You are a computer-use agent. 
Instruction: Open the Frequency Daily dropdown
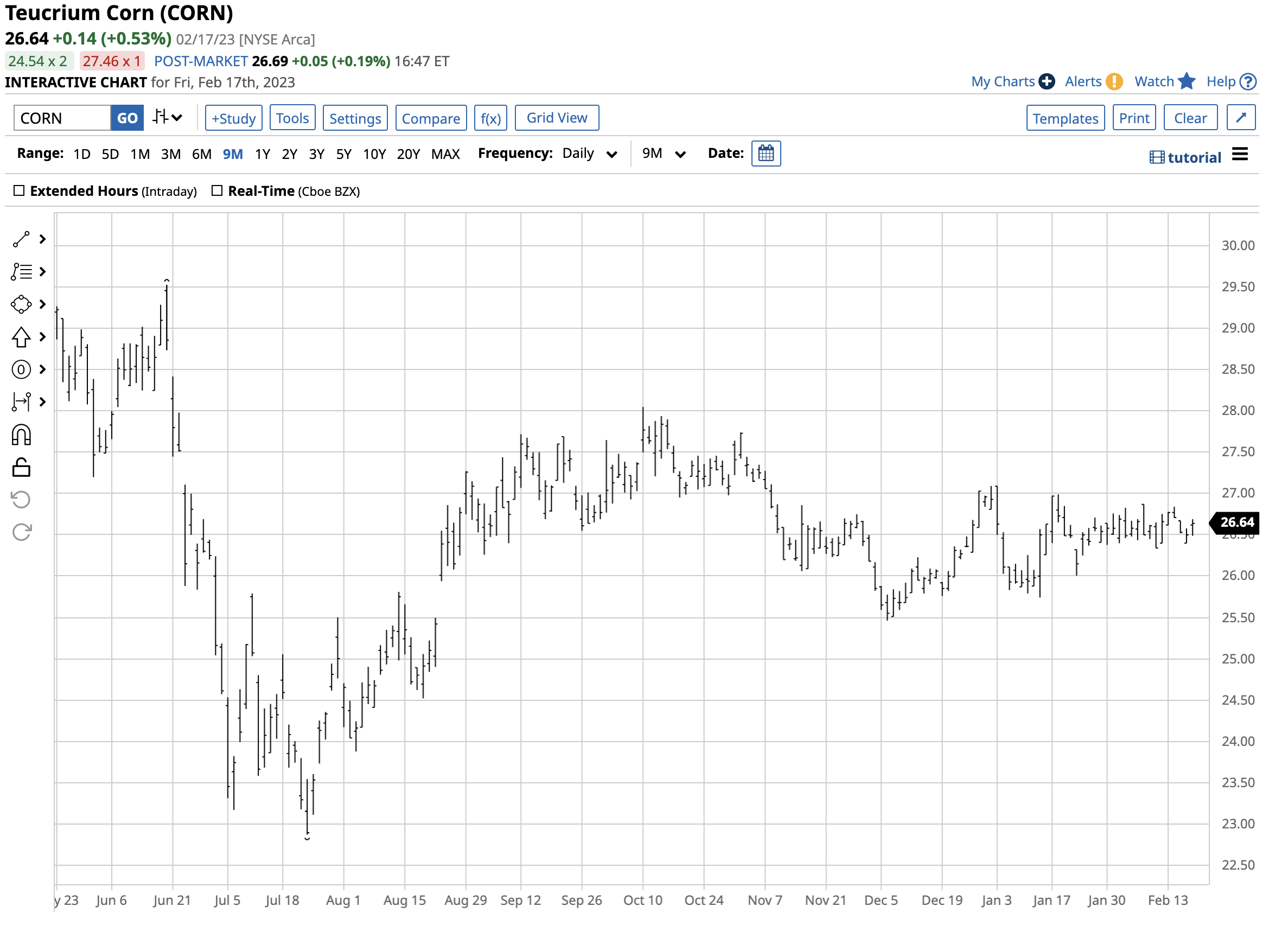(x=590, y=154)
